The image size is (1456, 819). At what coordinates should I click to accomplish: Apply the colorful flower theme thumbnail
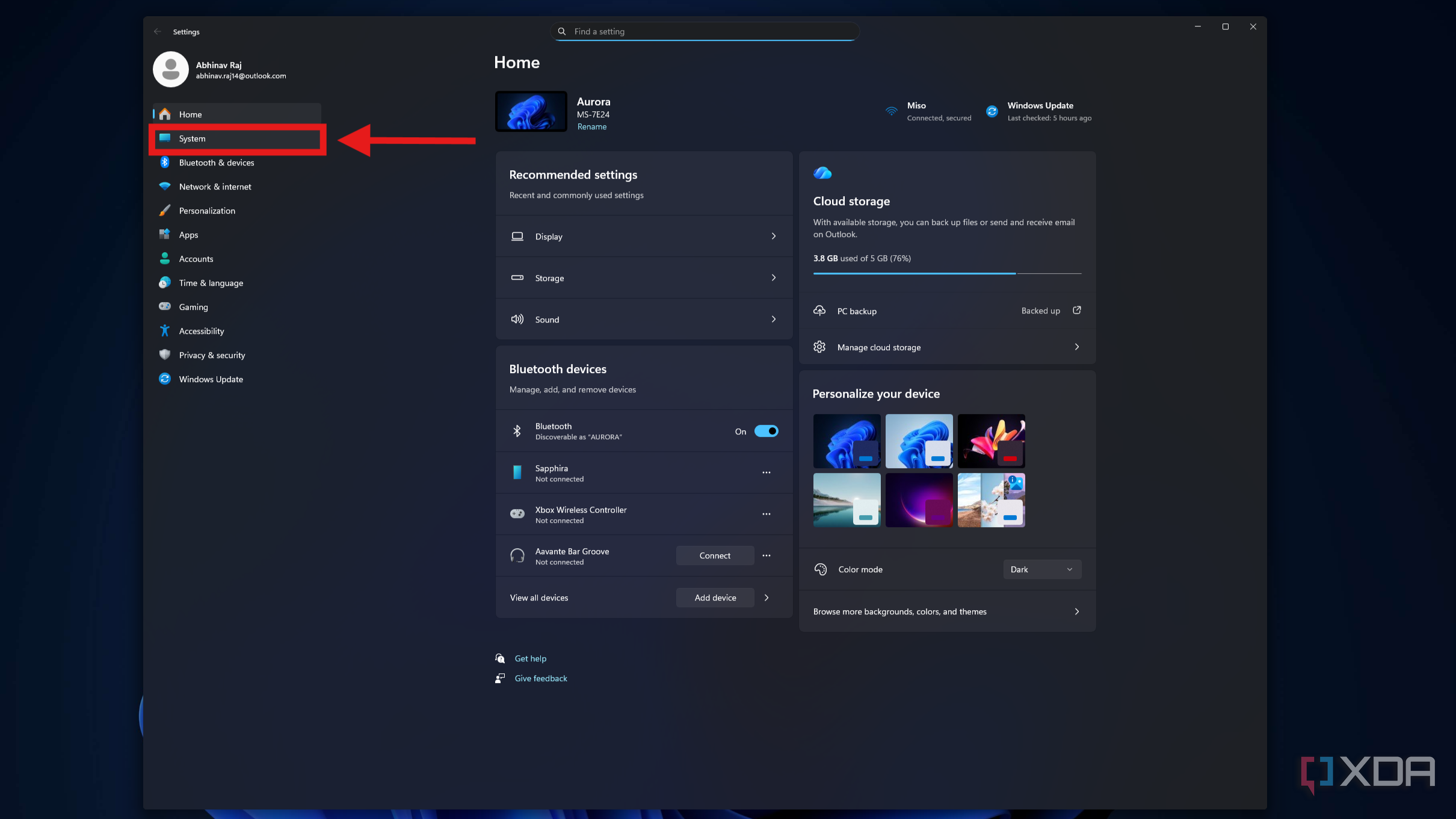tap(991, 441)
